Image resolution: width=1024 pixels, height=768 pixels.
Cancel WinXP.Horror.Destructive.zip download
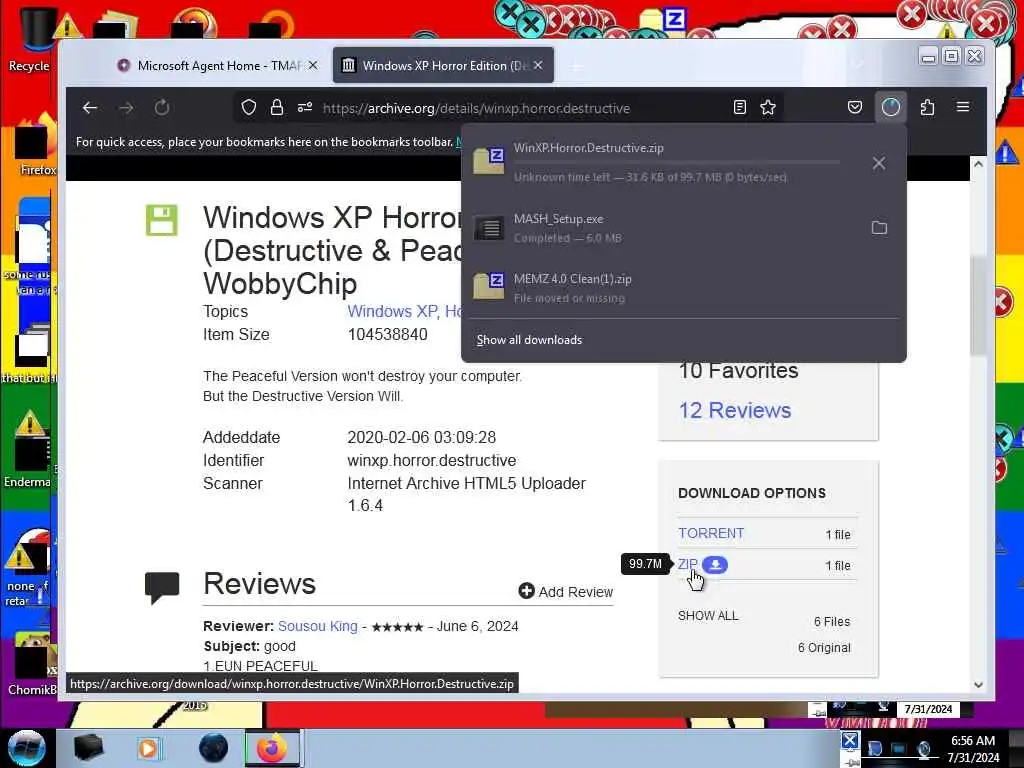(879, 163)
